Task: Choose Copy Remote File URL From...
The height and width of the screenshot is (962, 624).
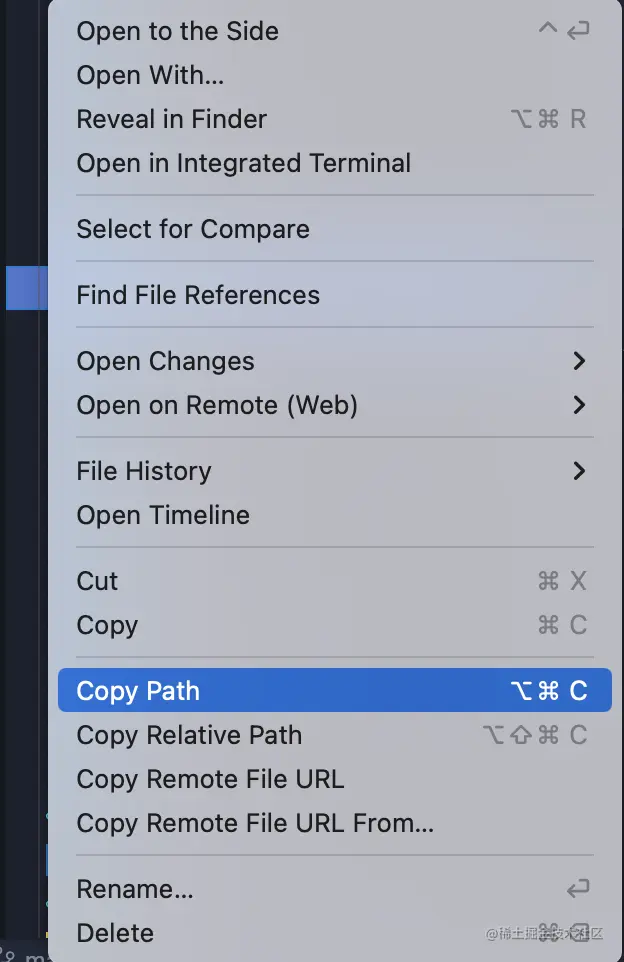Action: click(x=255, y=823)
